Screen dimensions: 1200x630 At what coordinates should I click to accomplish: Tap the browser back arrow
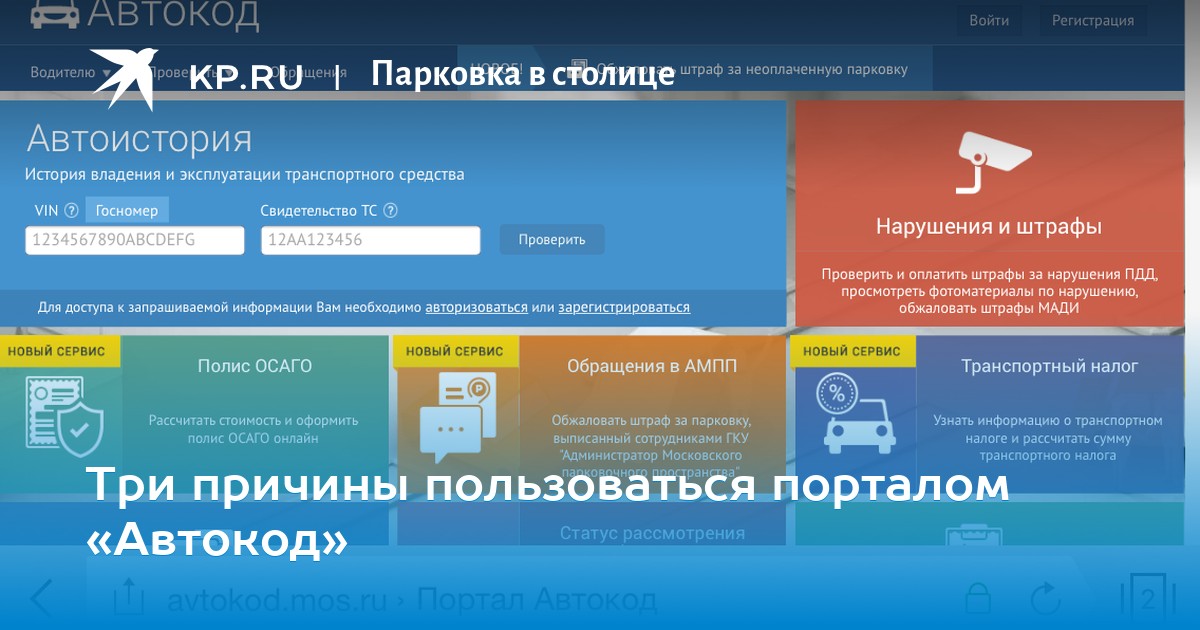(42, 598)
